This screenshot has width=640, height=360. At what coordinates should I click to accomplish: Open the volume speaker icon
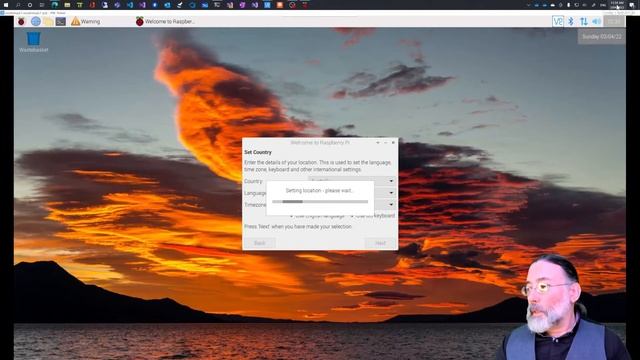596,21
